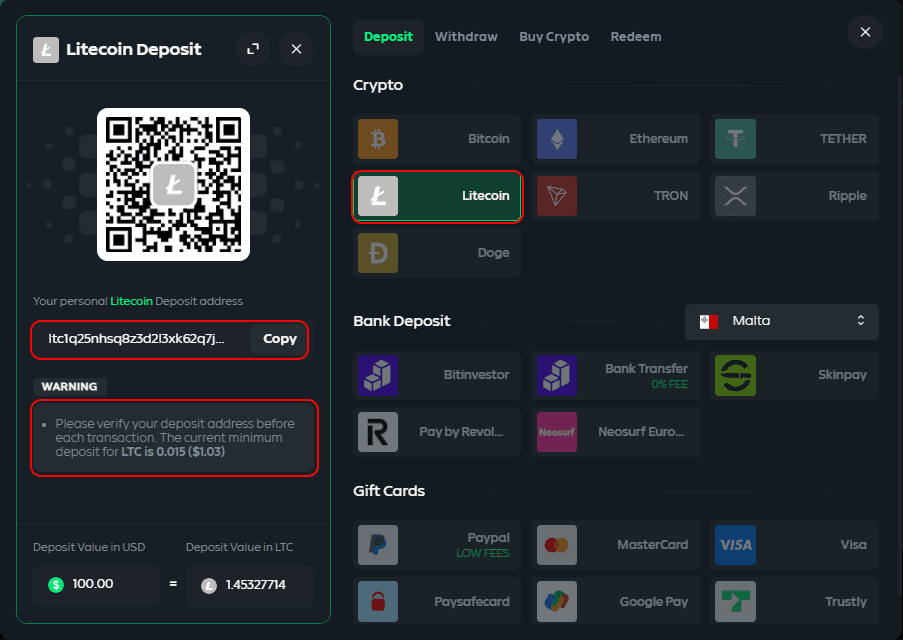Pick the Tether T icon
Viewport: 903px width, 640px height.
[735, 139]
